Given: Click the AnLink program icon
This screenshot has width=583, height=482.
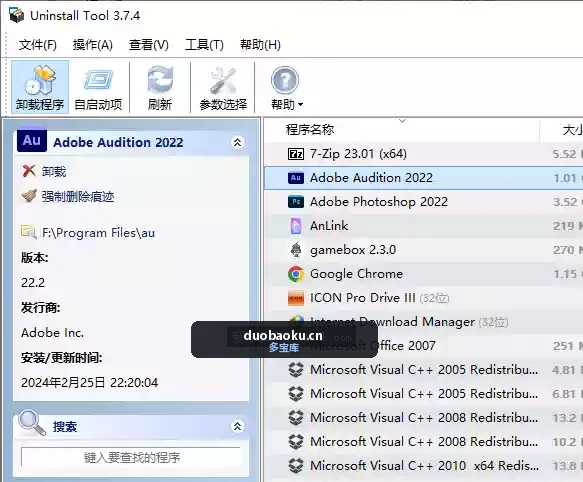Looking at the screenshot, I should [296, 226].
